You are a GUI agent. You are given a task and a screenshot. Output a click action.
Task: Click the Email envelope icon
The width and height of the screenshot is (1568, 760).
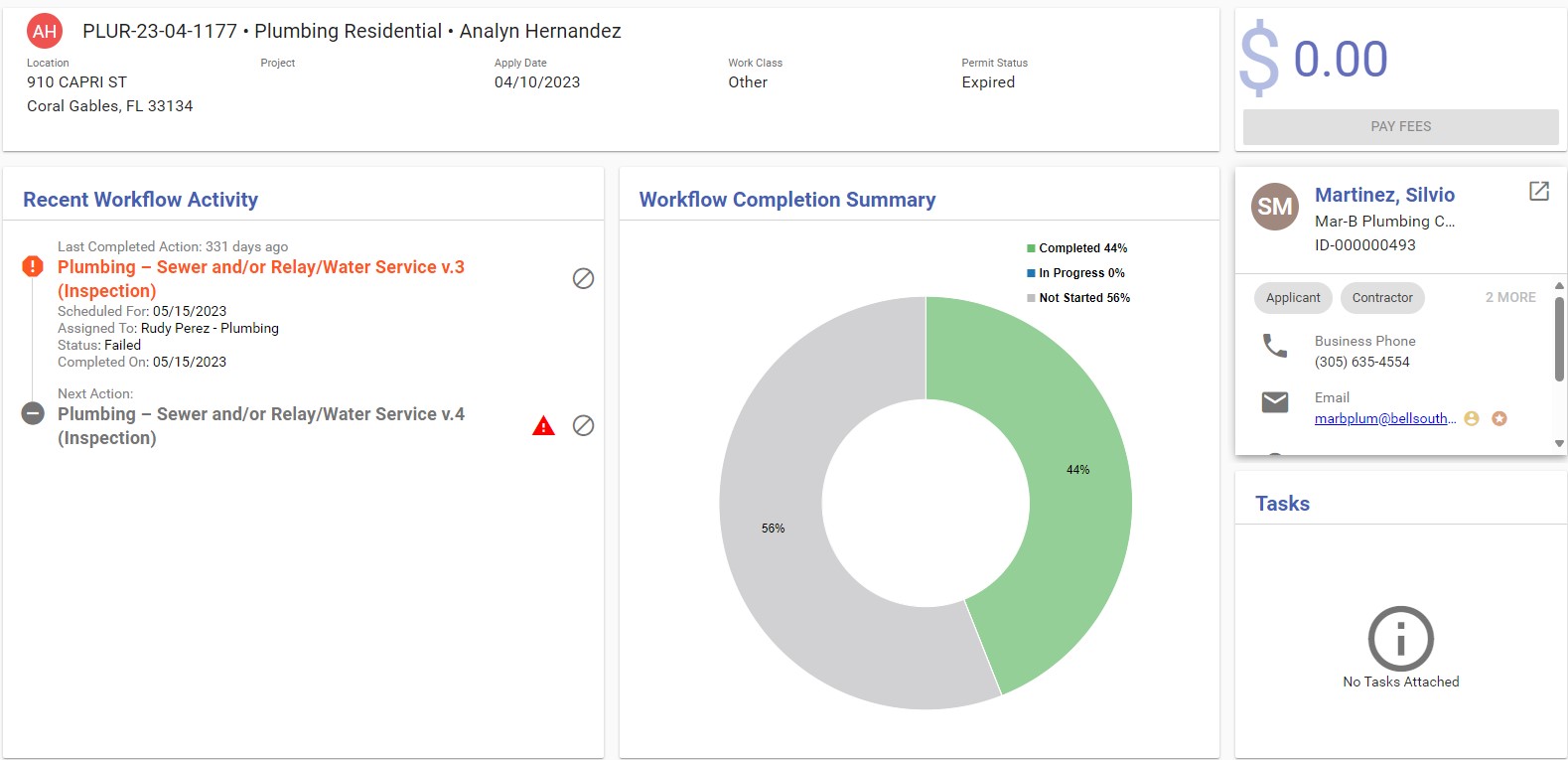(x=1274, y=401)
